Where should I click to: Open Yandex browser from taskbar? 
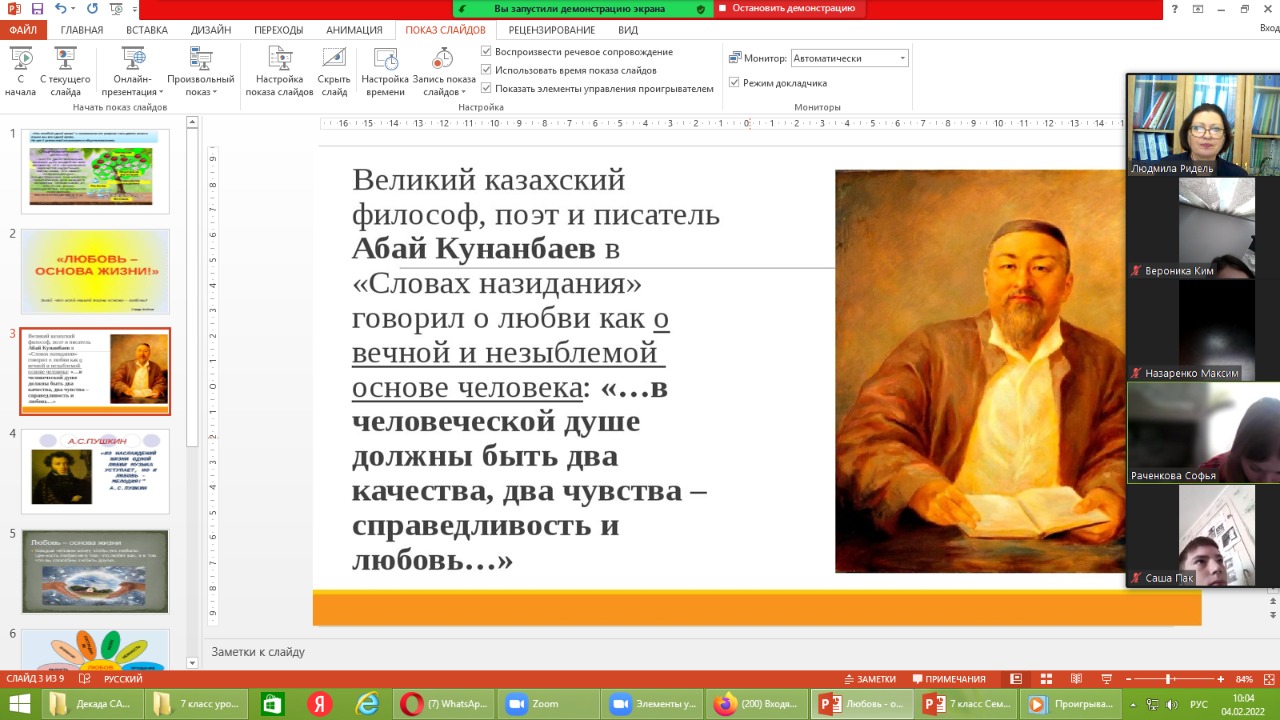pos(319,704)
